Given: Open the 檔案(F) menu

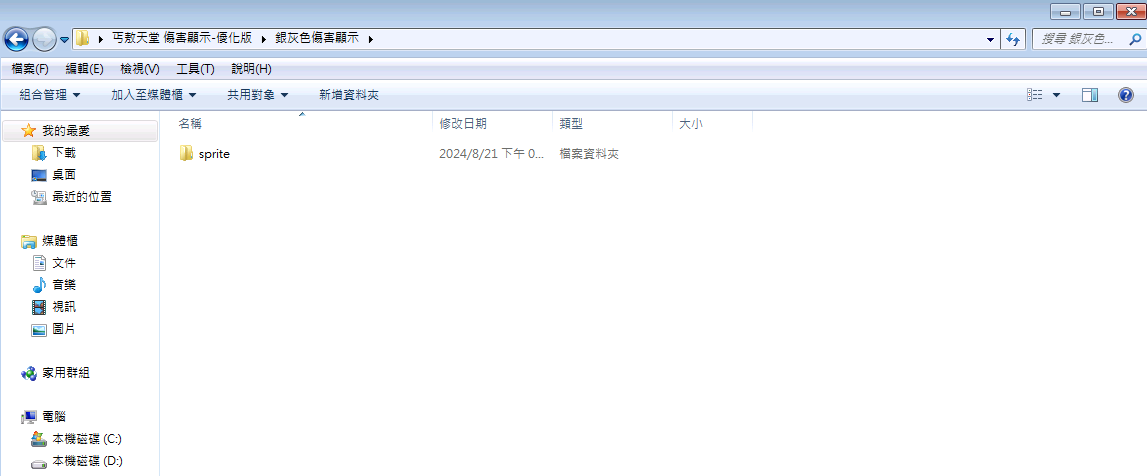Looking at the screenshot, I should (30, 69).
